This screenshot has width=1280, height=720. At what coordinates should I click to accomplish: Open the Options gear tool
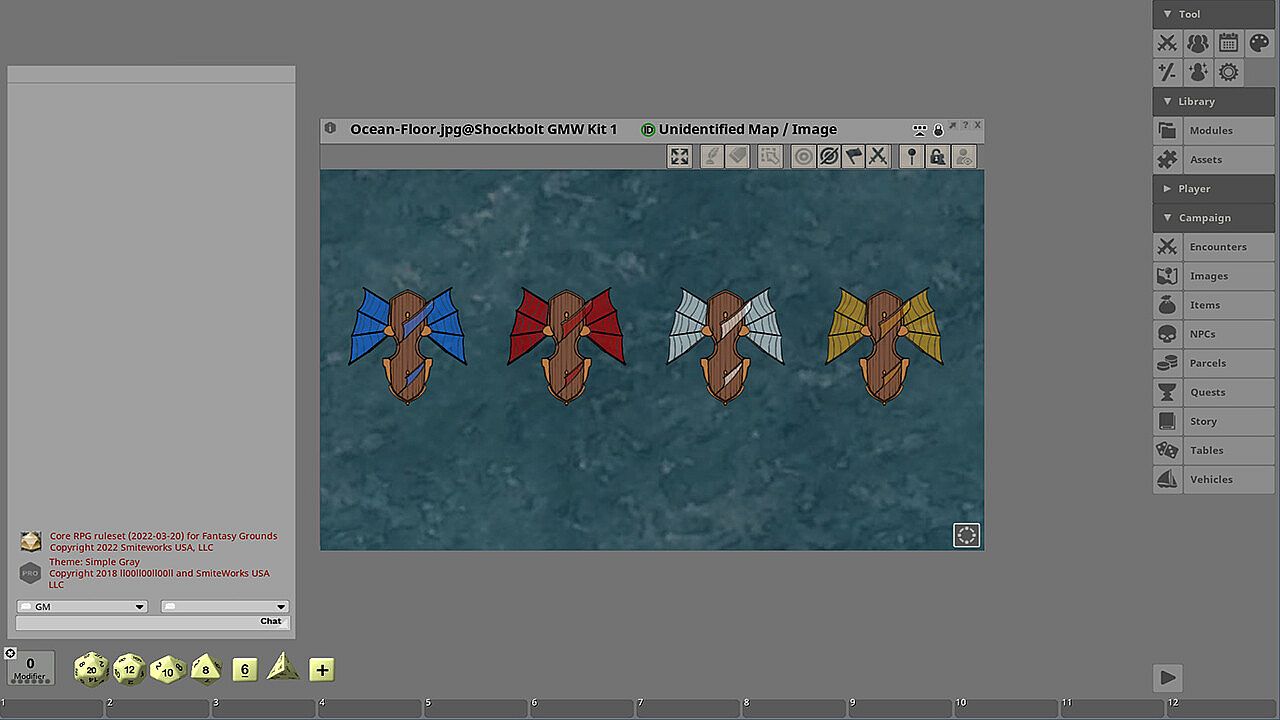[x=1228, y=72]
